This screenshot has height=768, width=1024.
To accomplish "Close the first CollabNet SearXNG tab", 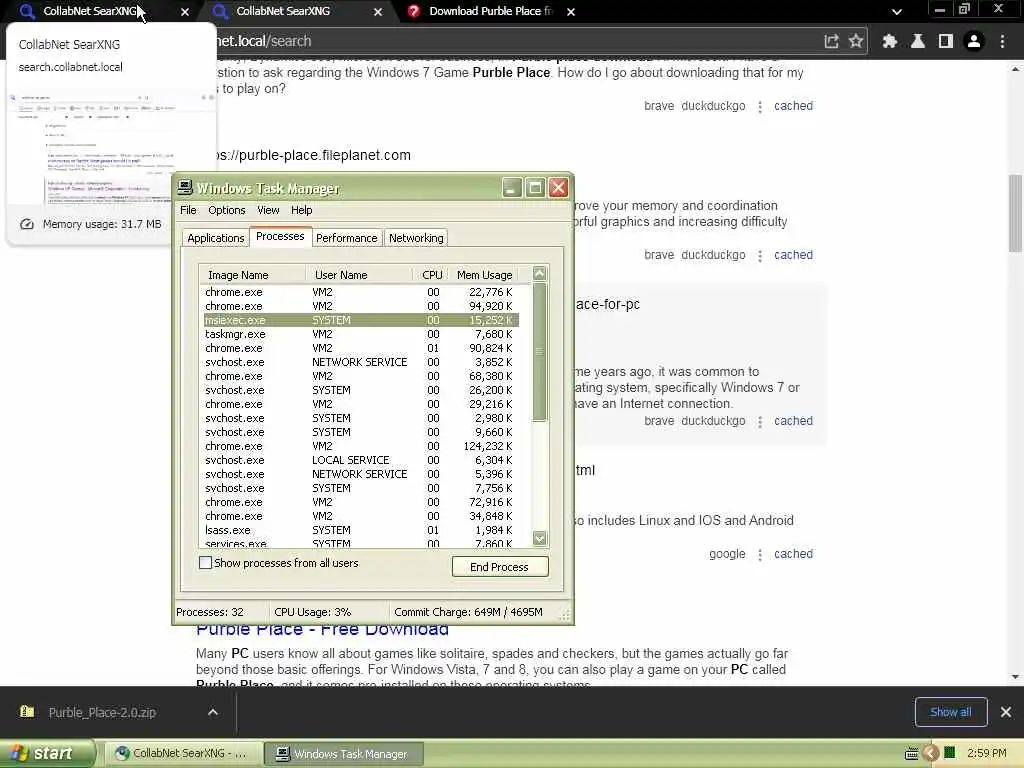I will [x=185, y=12].
